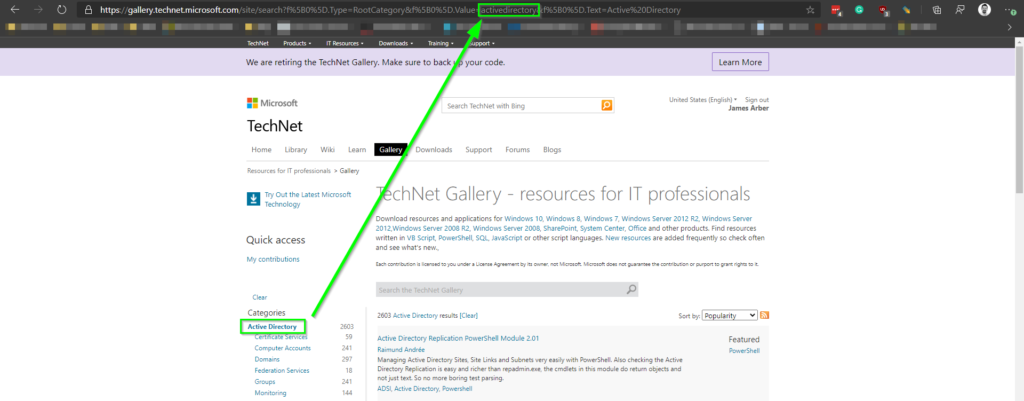
Task: Click the Clear link above Categories
Action: click(x=259, y=297)
